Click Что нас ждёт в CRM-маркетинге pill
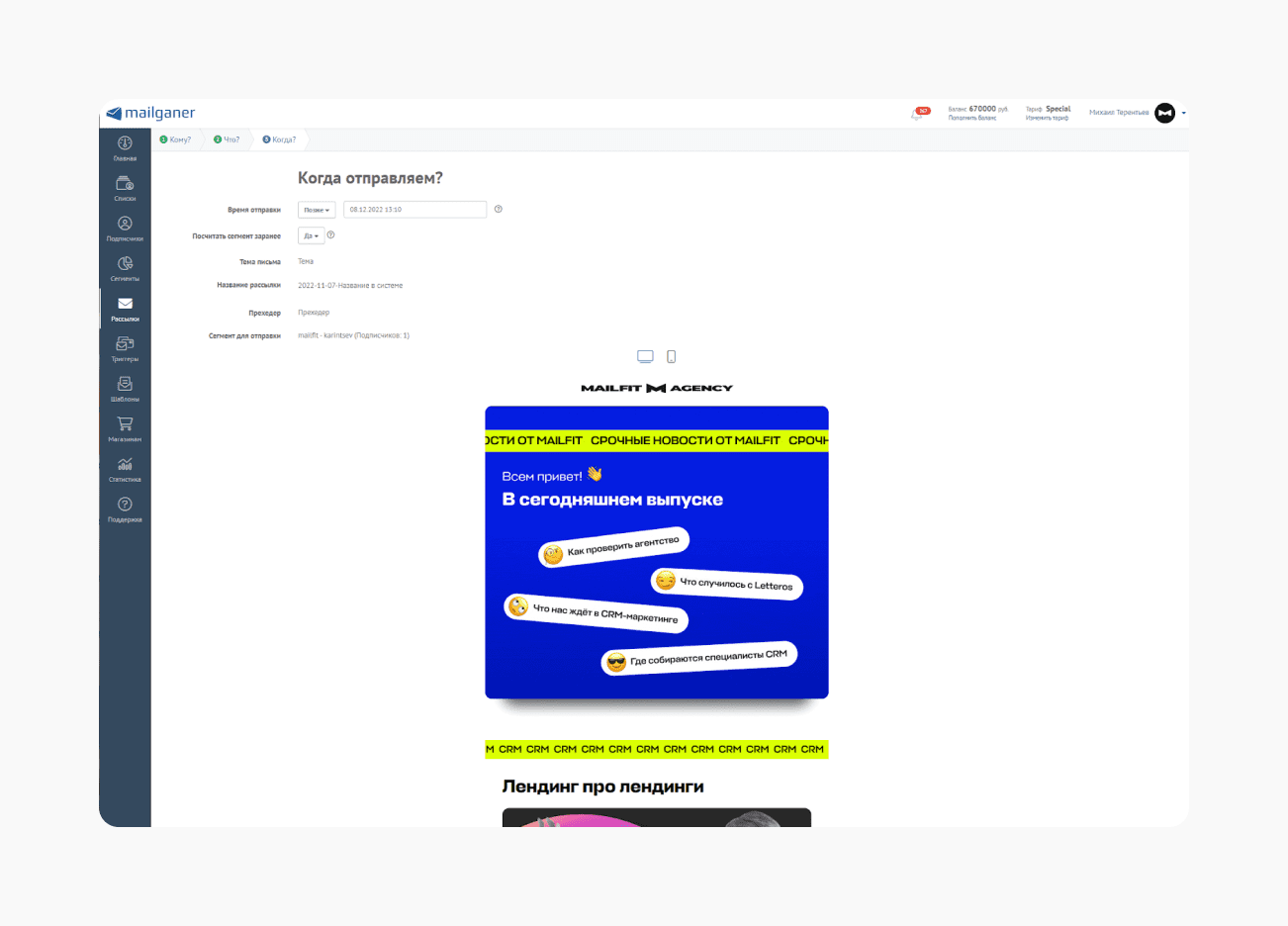1288x926 pixels. 596,612
